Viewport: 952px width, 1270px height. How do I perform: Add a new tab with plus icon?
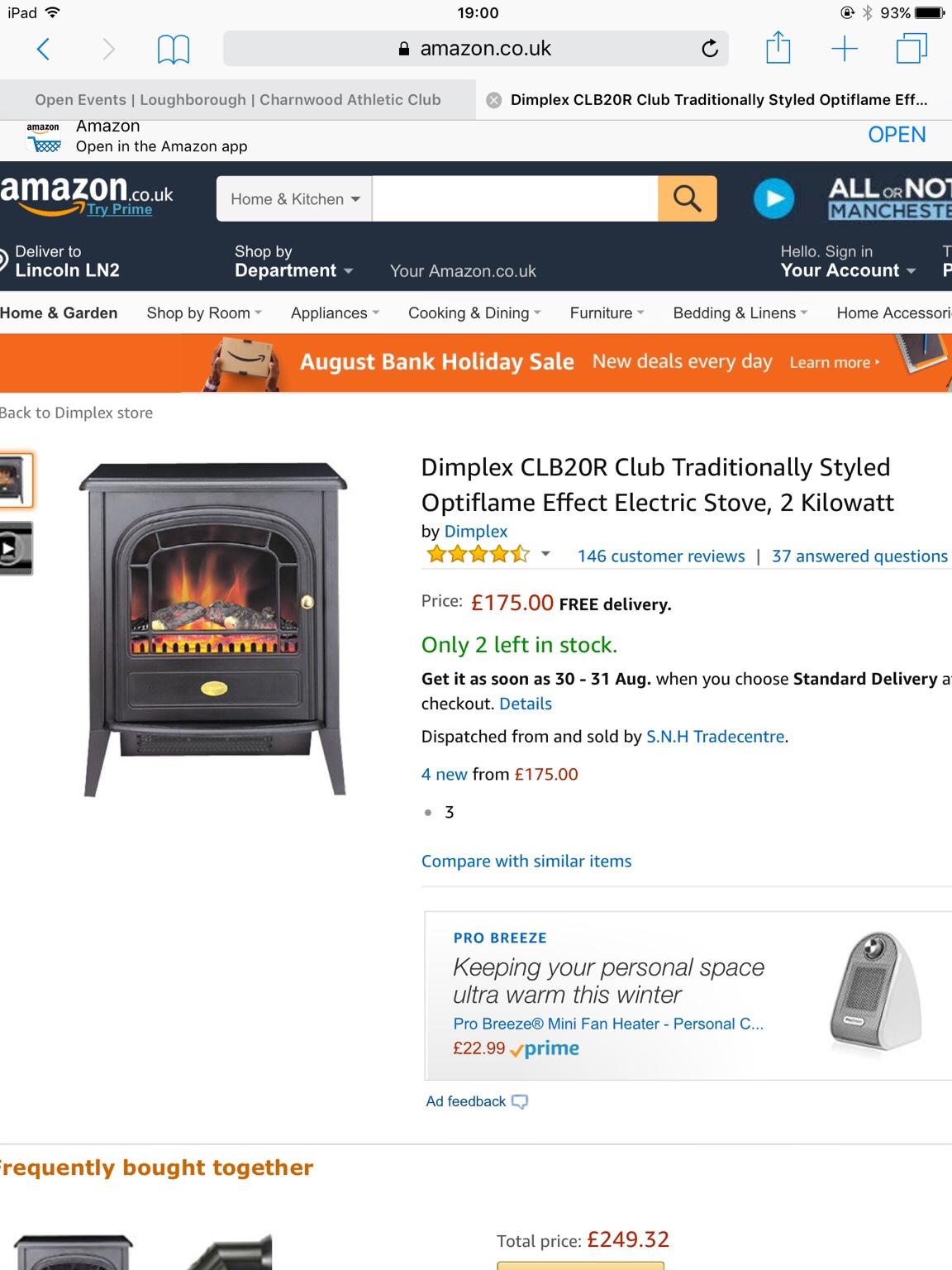pyautogui.click(x=844, y=49)
